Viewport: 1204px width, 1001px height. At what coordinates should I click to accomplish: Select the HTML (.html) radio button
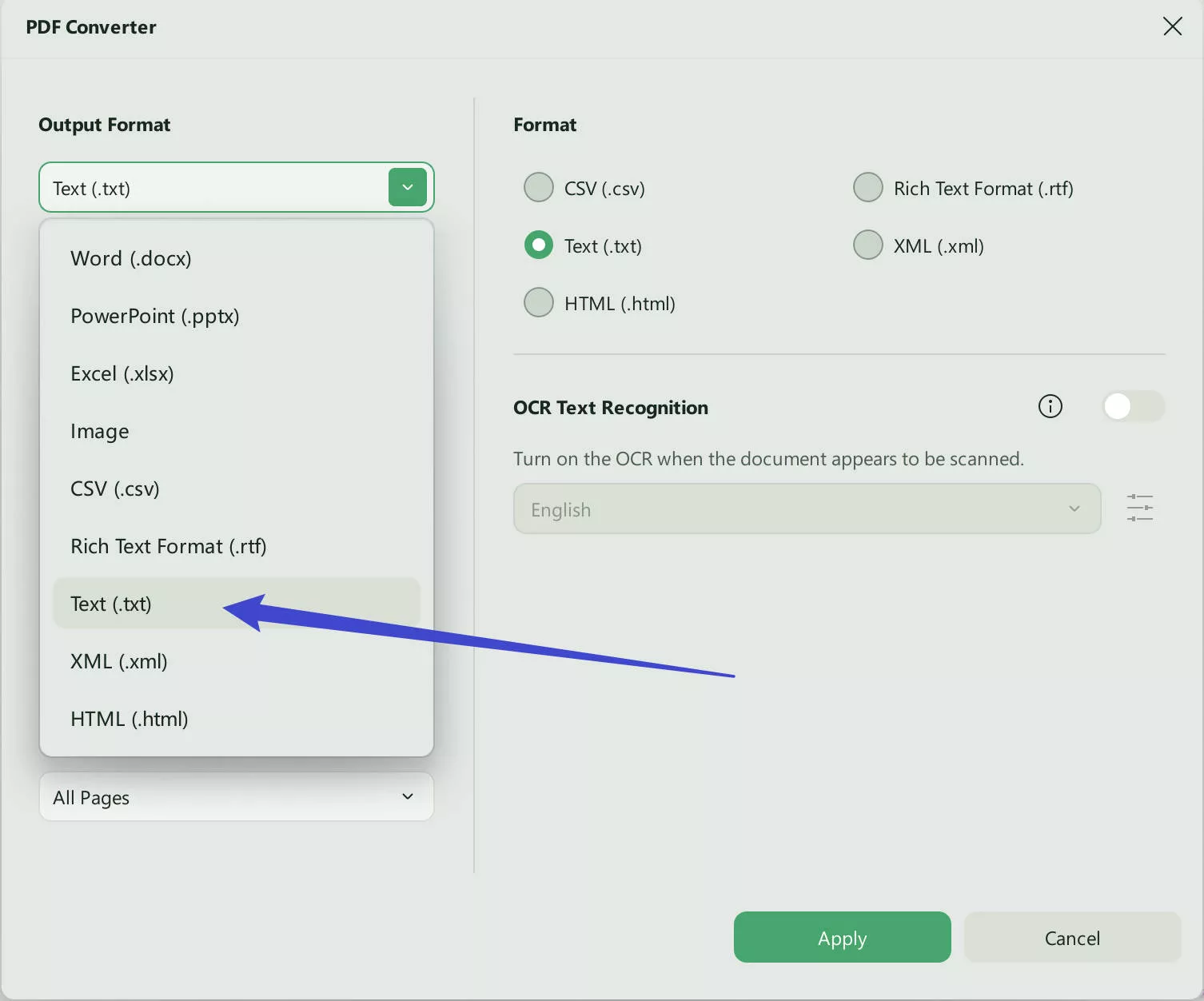click(539, 303)
